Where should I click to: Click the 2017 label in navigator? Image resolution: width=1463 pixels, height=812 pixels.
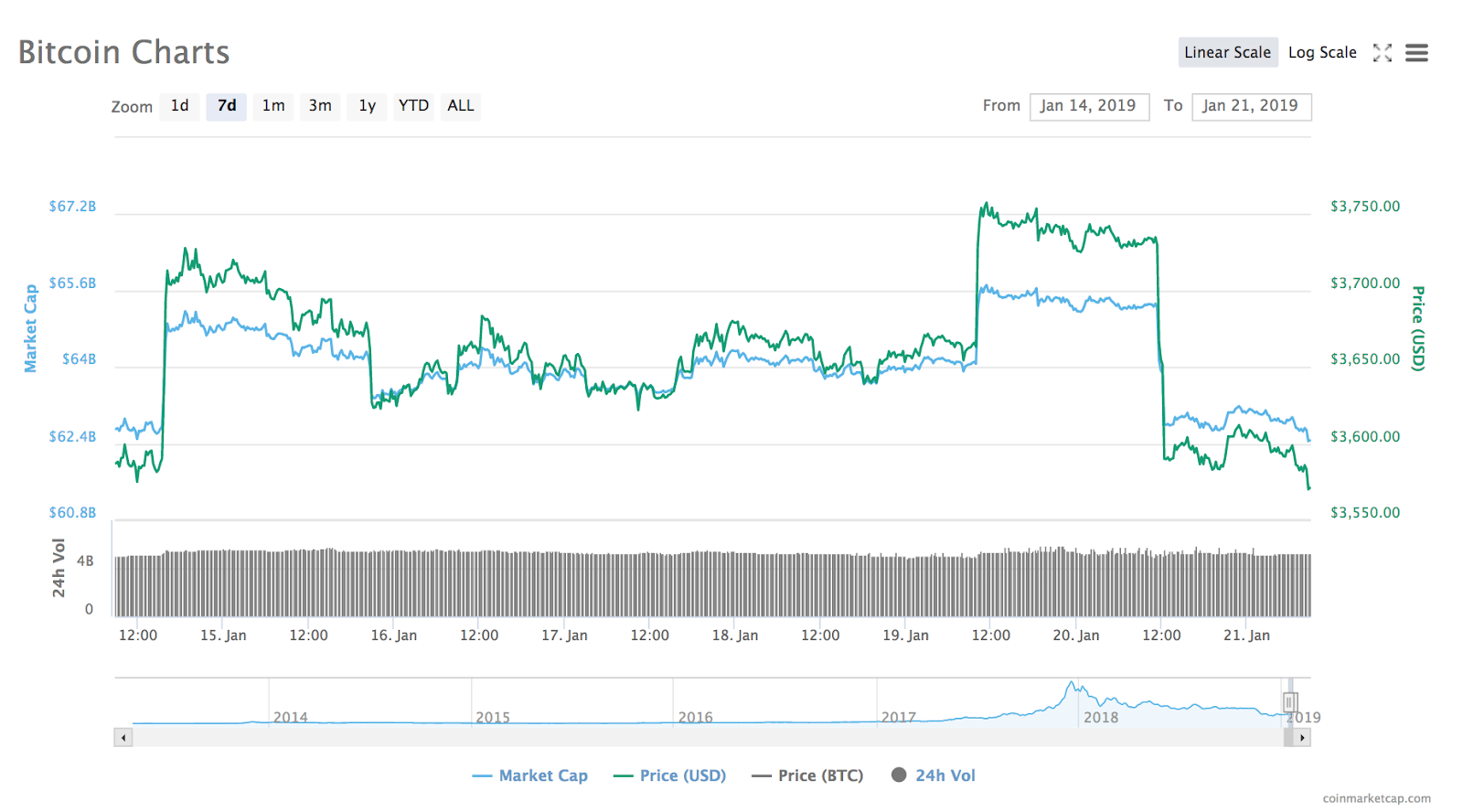(x=899, y=718)
